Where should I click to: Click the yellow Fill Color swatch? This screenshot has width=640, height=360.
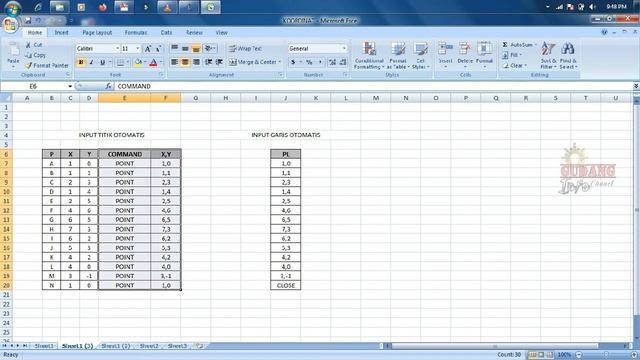(138, 62)
